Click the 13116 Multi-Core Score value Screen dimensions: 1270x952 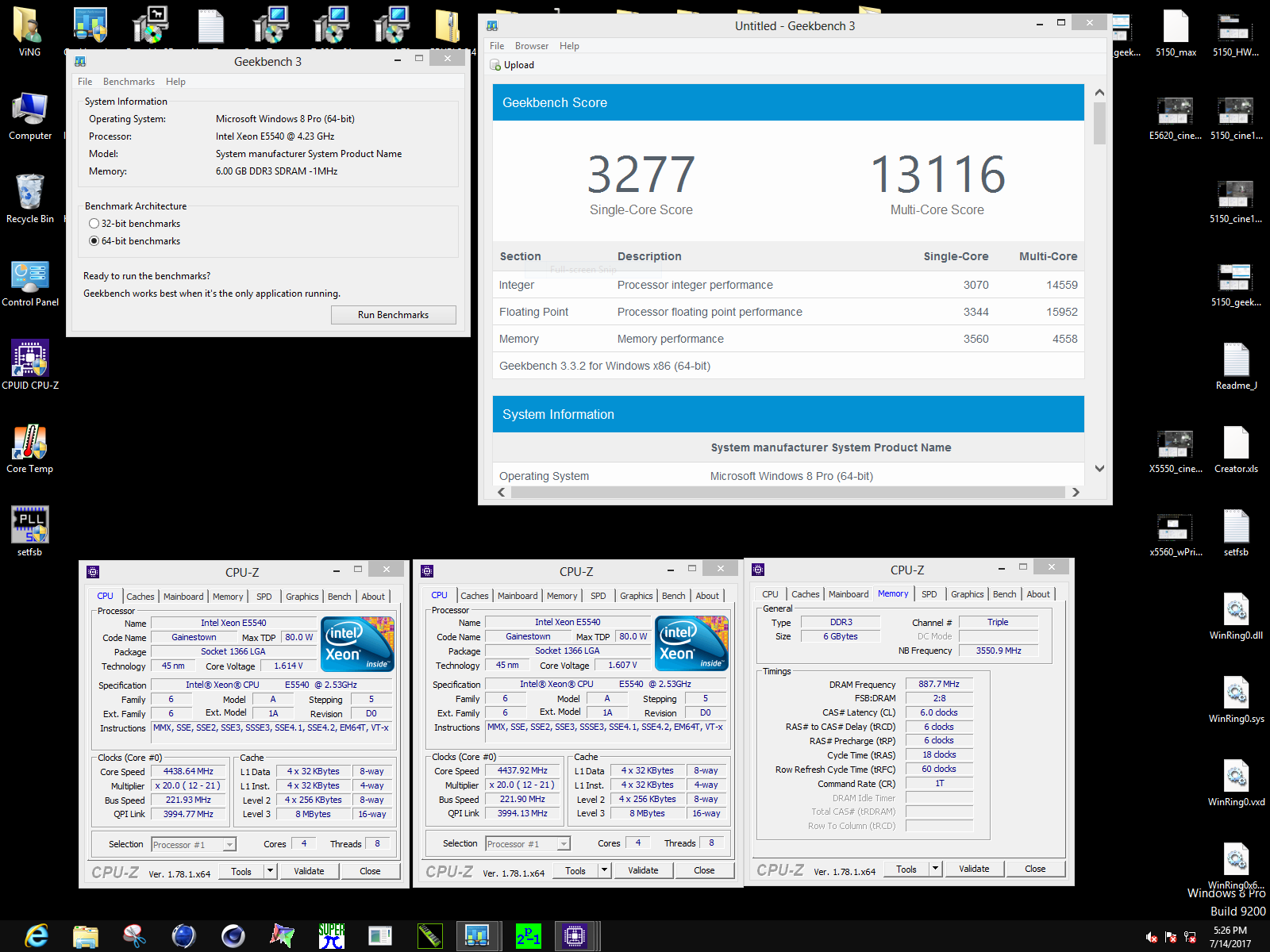click(x=937, y=175)
